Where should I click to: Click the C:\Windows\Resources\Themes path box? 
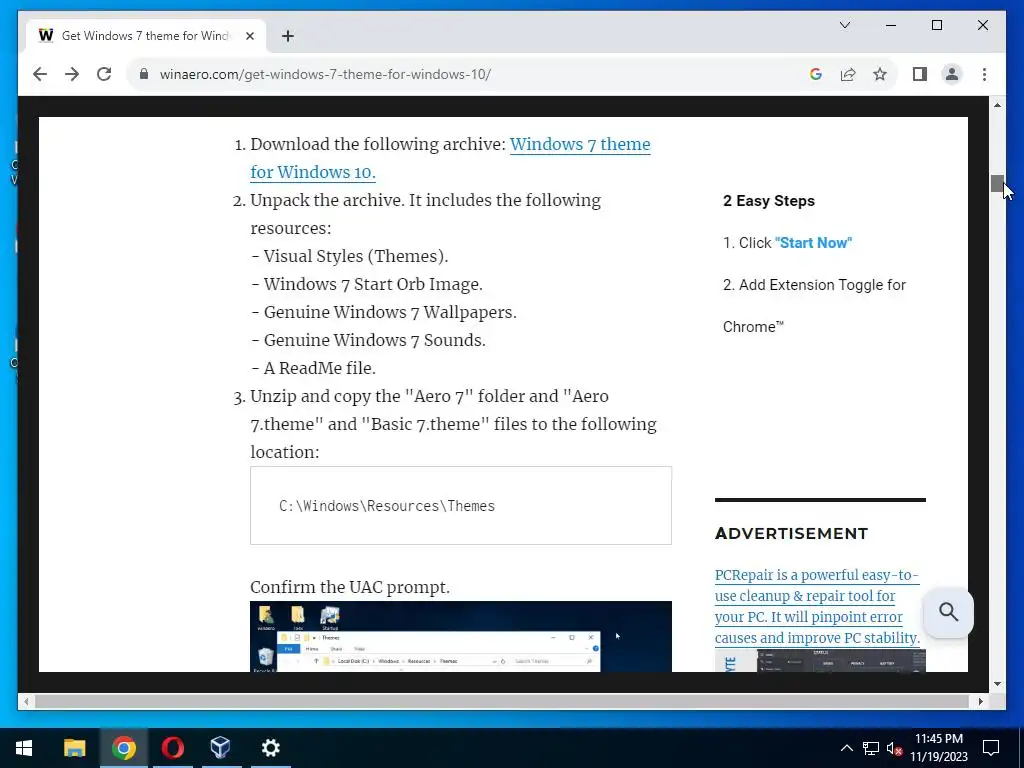click(460, 505)
